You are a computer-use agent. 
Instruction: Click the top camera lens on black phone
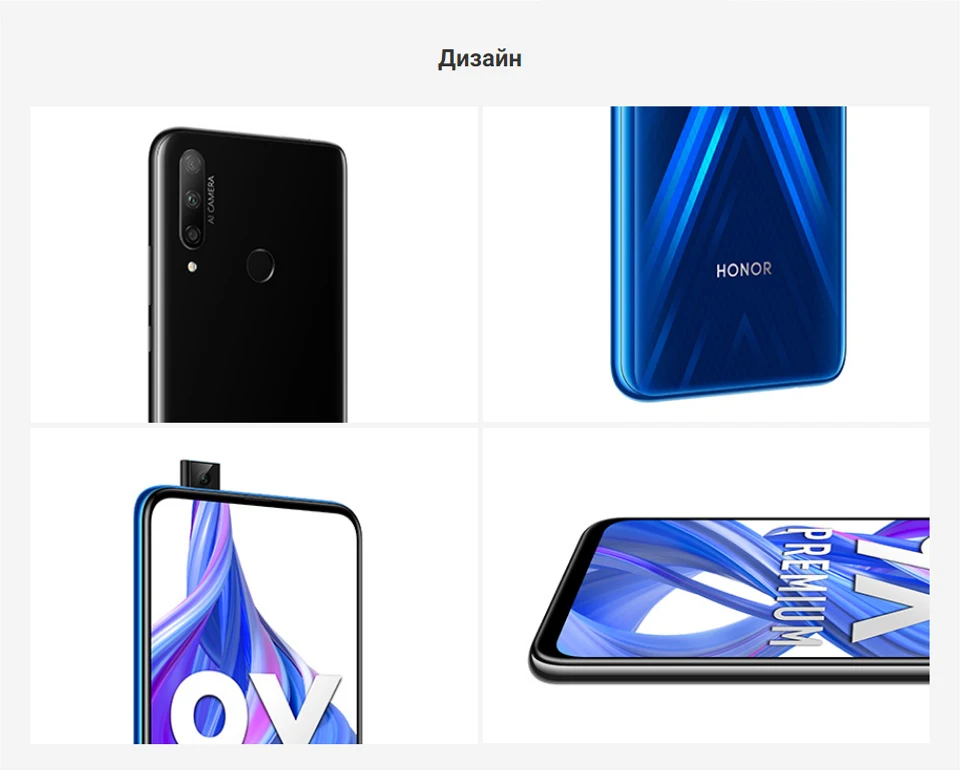pyautogui.click(x=193, y=164)
